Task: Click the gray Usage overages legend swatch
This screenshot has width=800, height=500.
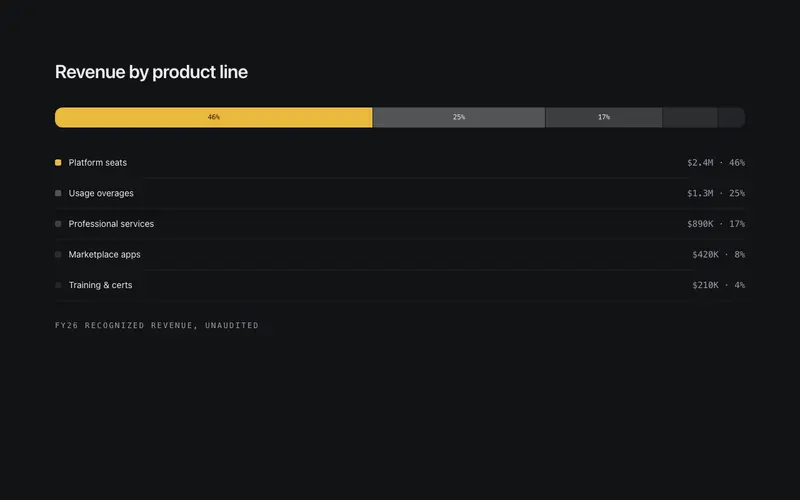Action: coord(58,193)
